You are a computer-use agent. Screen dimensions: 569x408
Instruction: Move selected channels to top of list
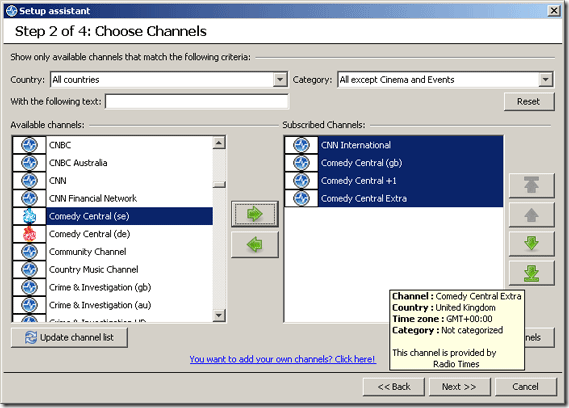[x=532, y=185]
